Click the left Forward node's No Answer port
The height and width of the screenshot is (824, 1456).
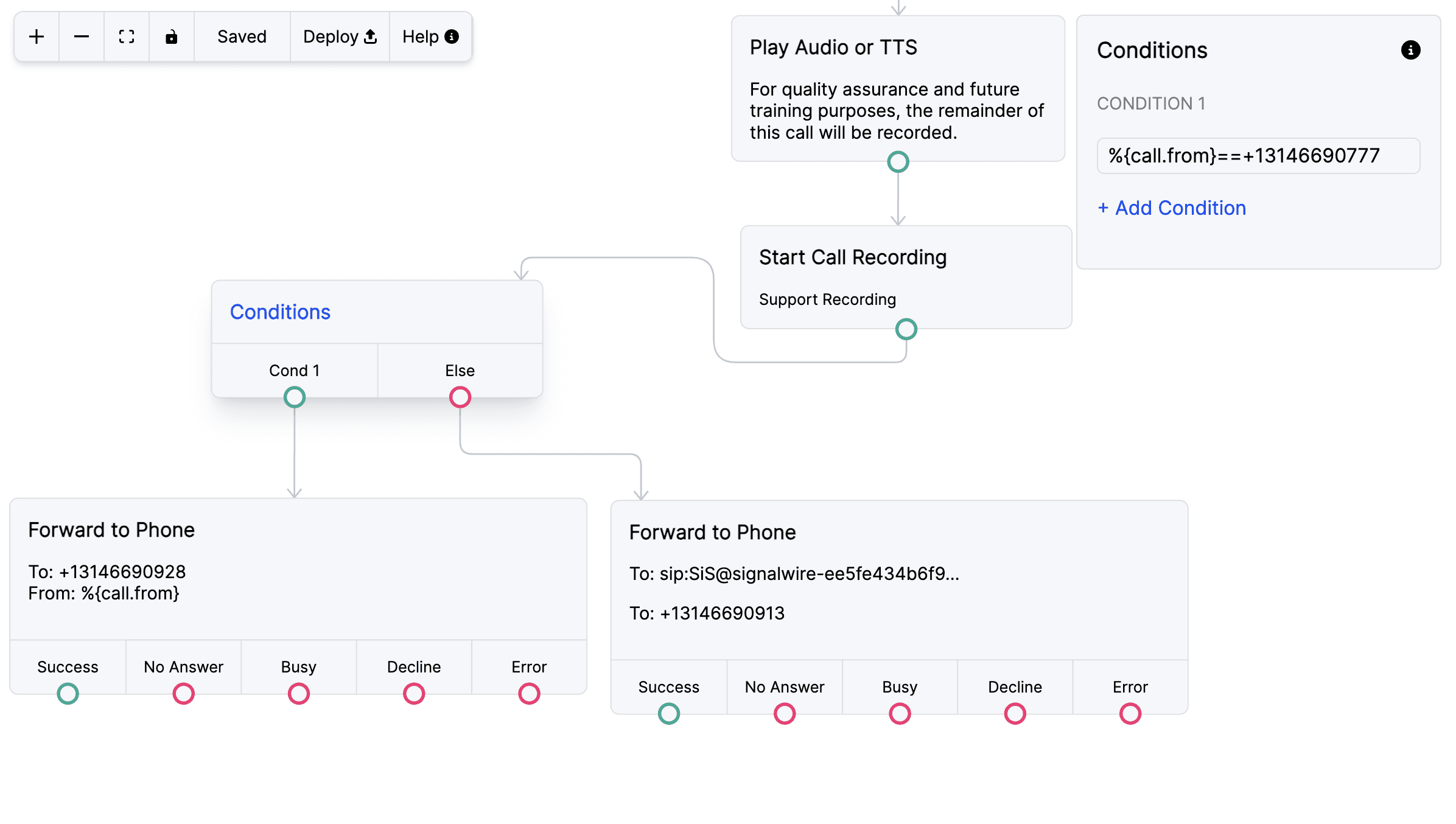183,694
